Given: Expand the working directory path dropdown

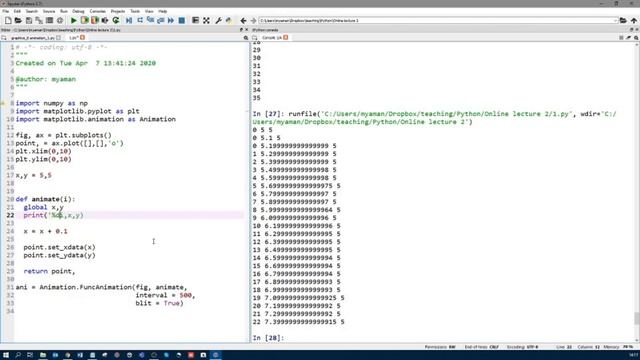Looking at the screenshot, I should point(615,20).
